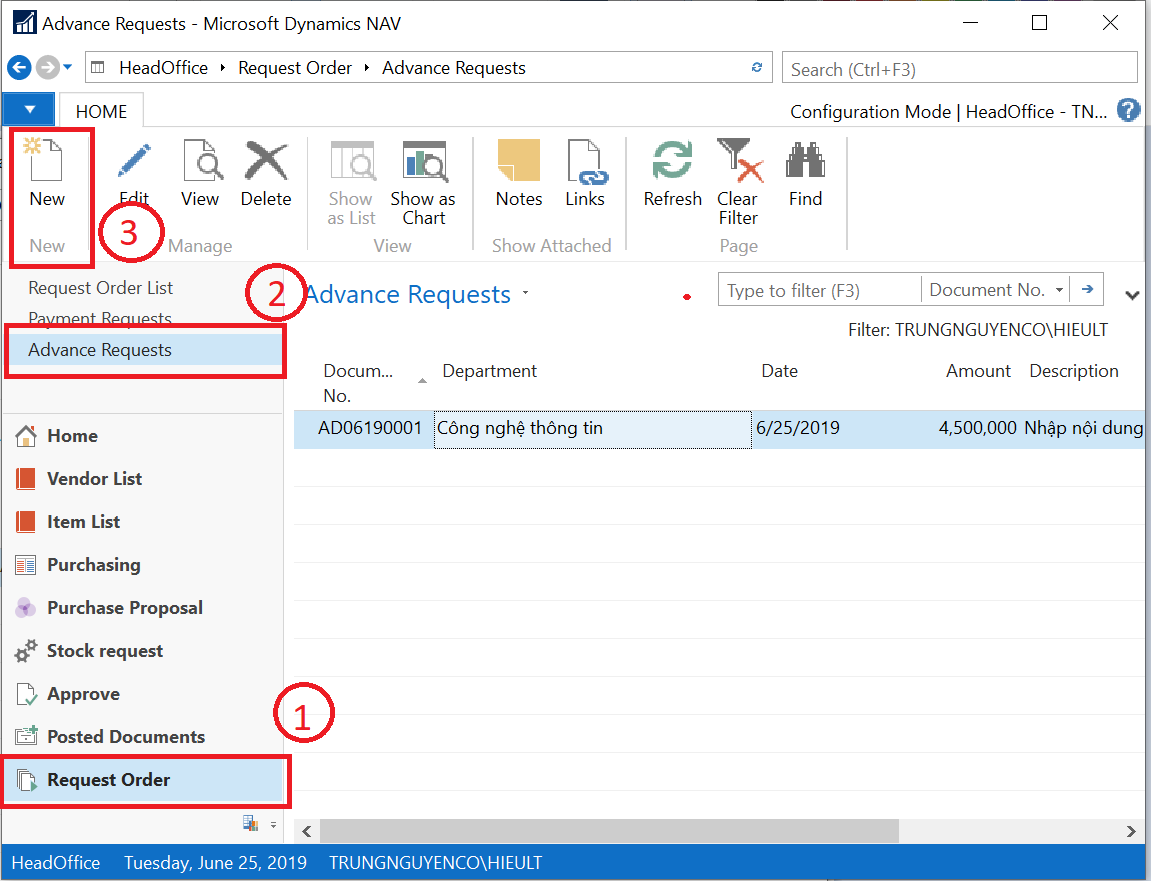1151x881 pixels.
Task: Click the New document ribbon icon
Action: 44,160
